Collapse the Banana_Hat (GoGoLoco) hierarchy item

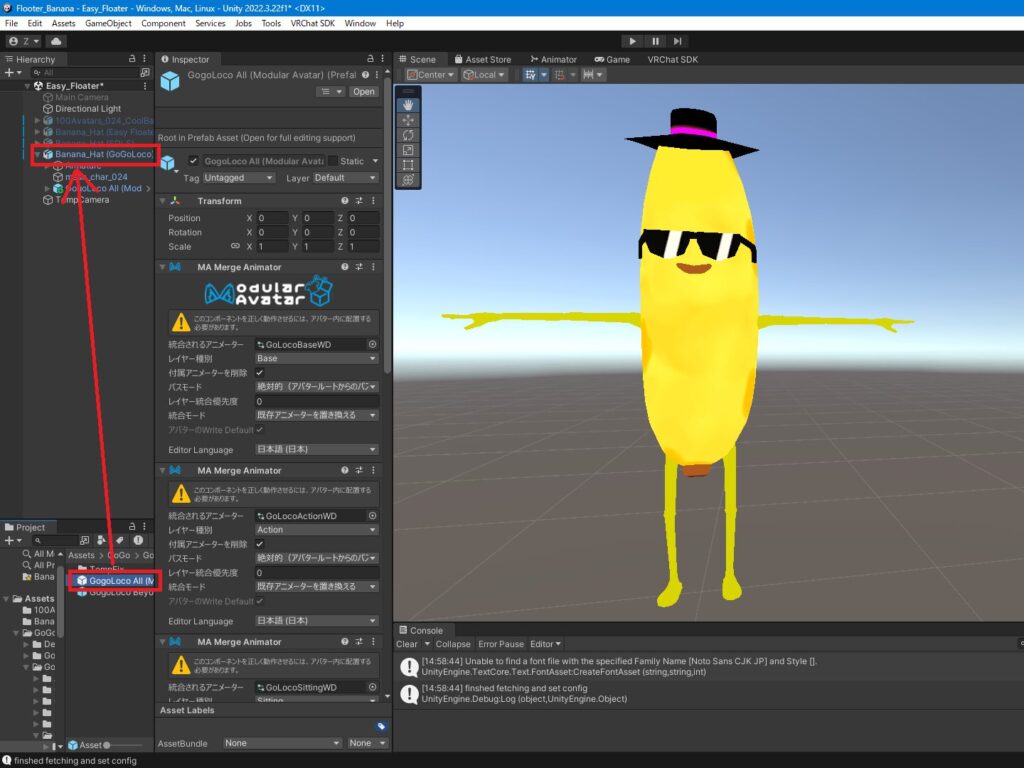[x=38, y=155]
